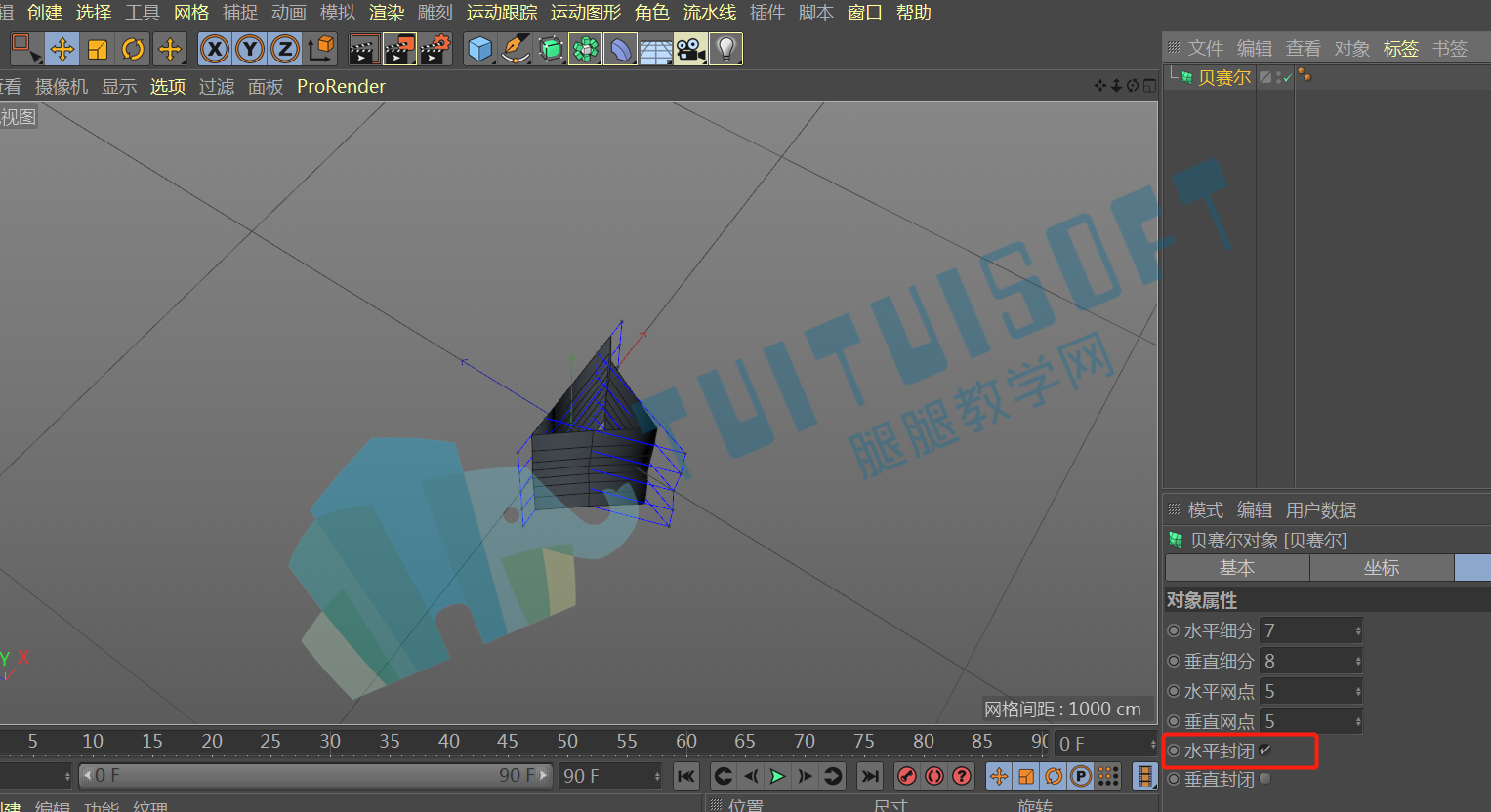Select the 贝赛尔 object in object manager
Image resolution: width=1491 pixels, height=812 pixels.
[1224, 78]
